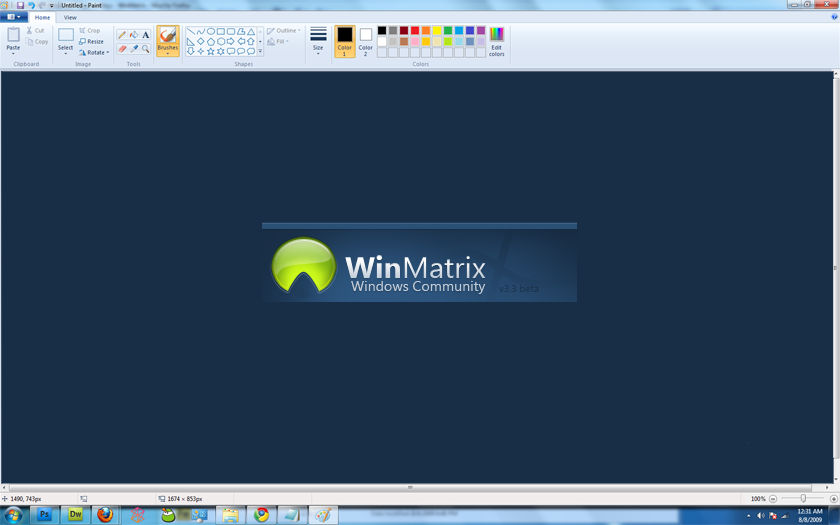Click the Brushes tool icon
Screen dimensions: 840x525
168,35
